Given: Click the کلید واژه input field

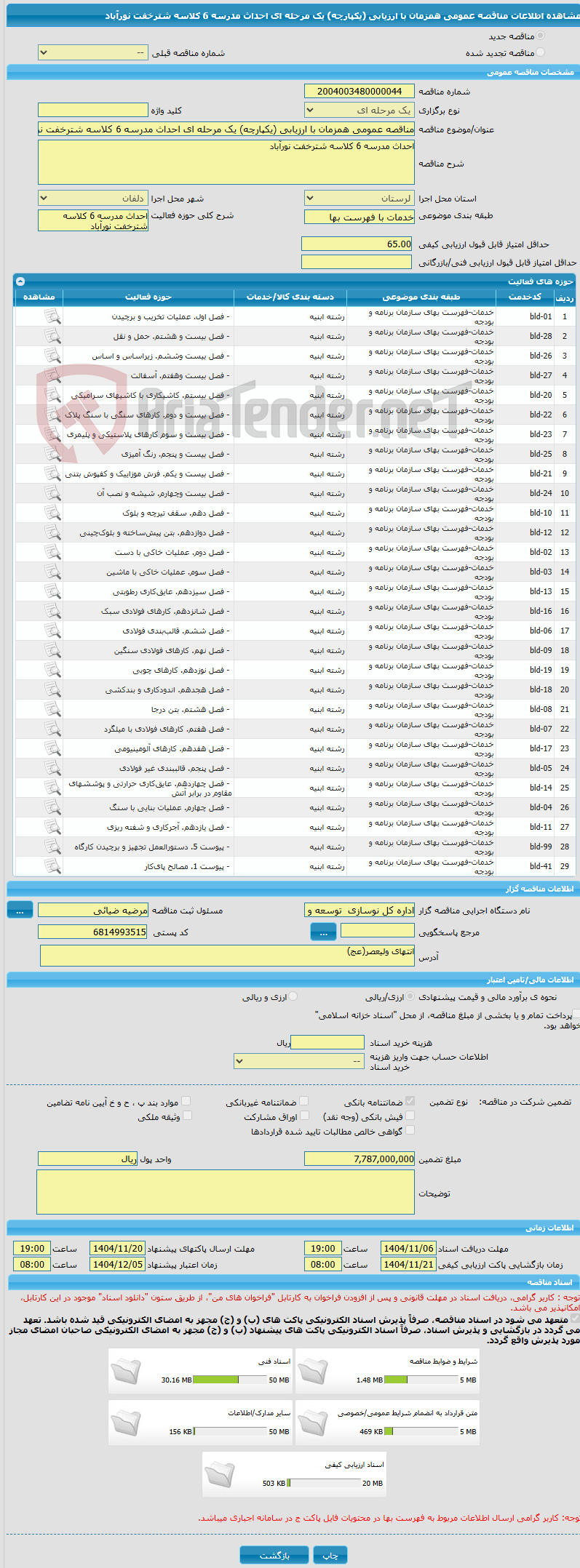Looking at the screenshot, I should click(x=92, y=110).
